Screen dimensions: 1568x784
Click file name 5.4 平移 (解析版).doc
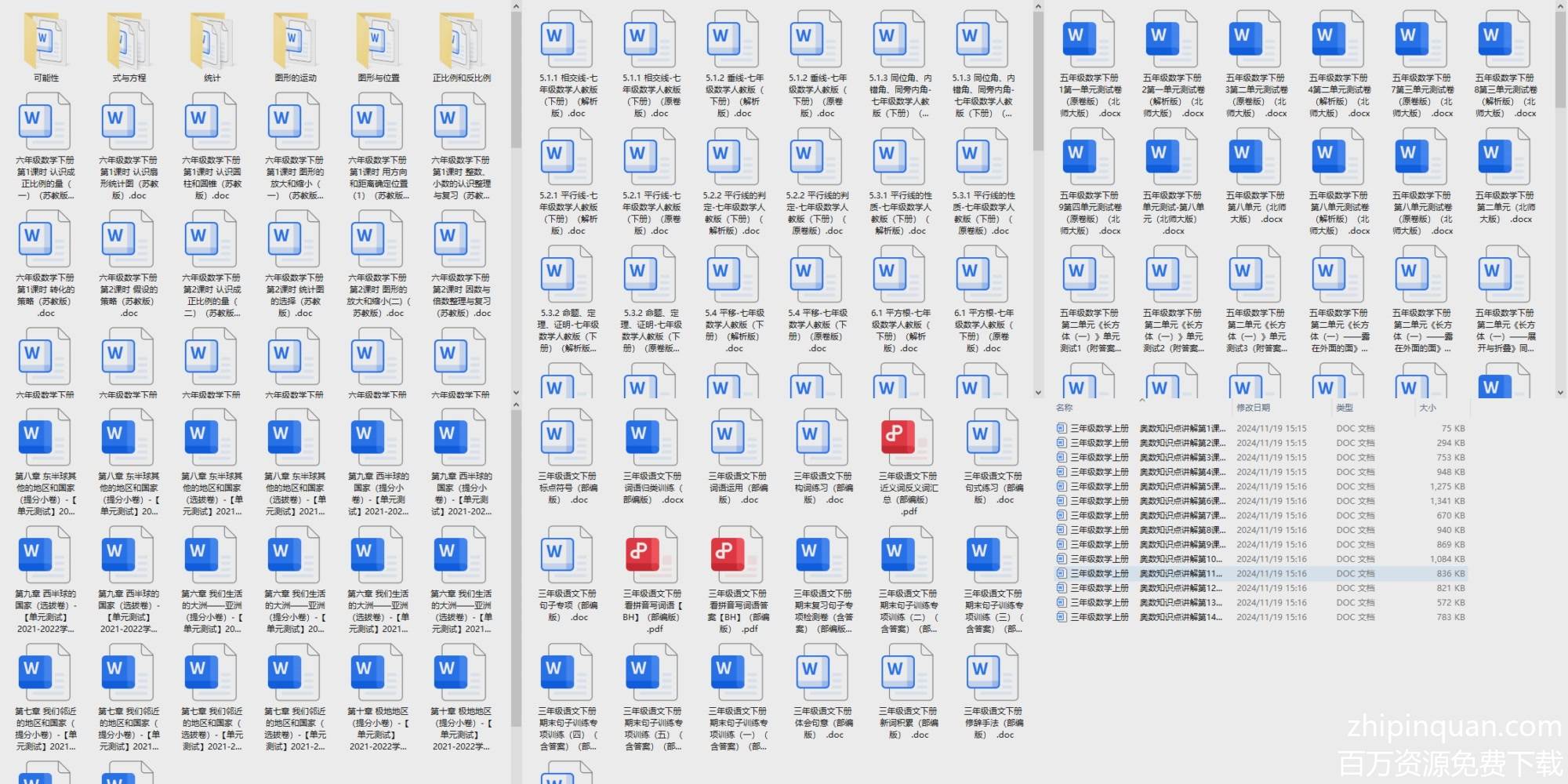click(x=733, y=331)
